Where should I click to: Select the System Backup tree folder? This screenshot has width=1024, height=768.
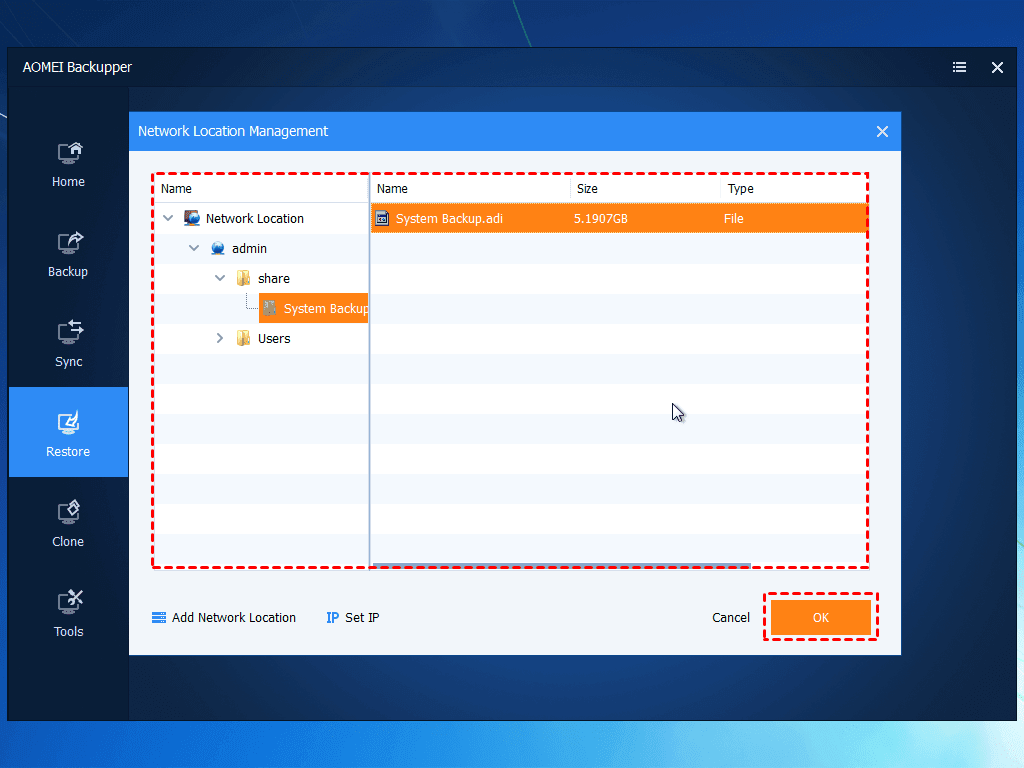click(x=314, y=308)
